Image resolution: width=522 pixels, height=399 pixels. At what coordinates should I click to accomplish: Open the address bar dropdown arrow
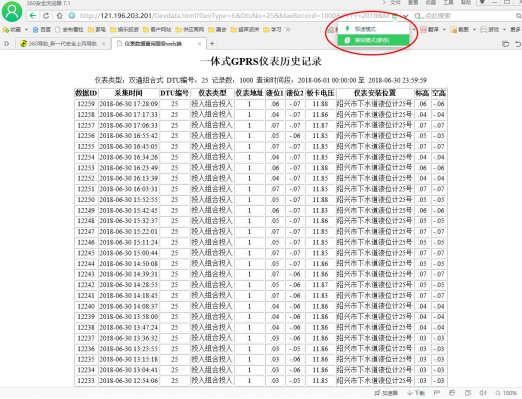(405, 16)
